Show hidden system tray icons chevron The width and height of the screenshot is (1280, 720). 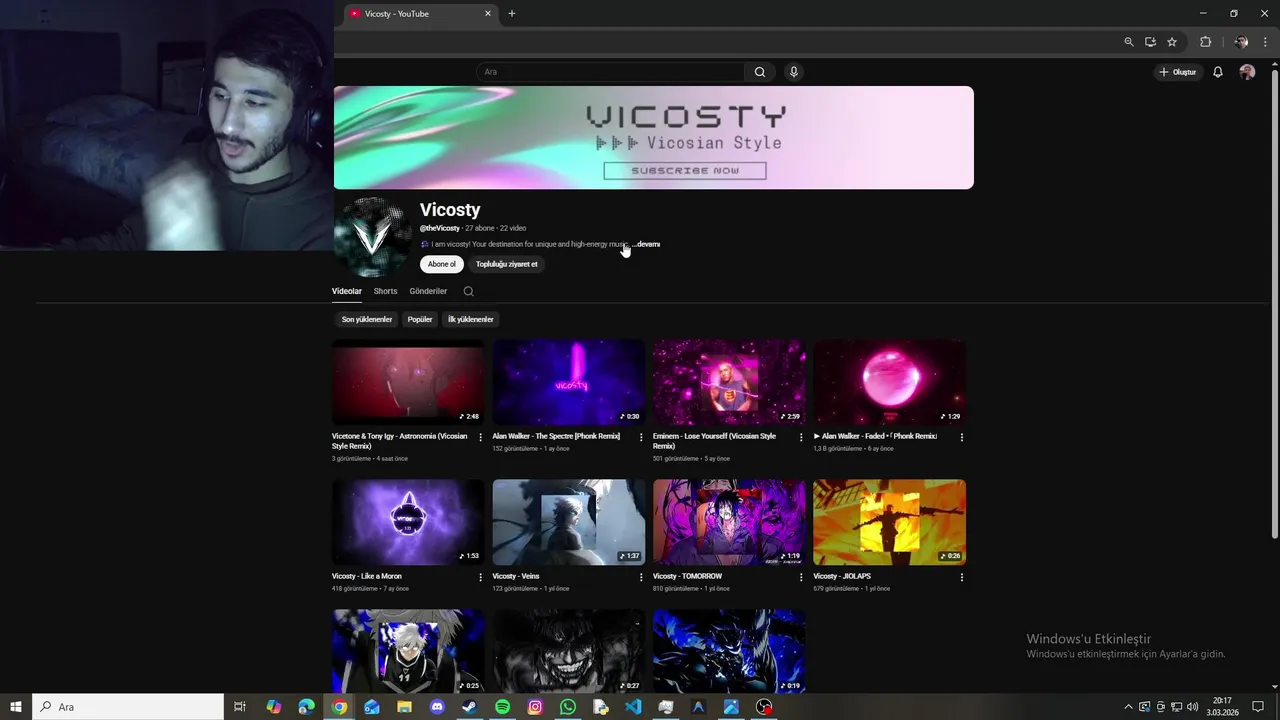click(x=1129, y=707)
